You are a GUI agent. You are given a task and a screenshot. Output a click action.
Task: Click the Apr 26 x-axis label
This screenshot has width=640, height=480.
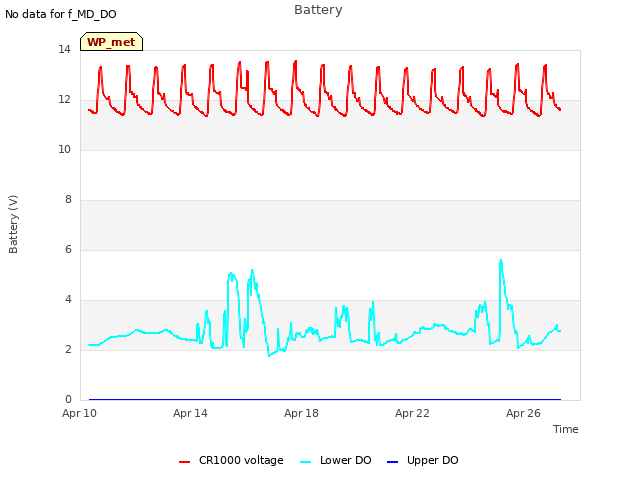click(x=523, y=413)
